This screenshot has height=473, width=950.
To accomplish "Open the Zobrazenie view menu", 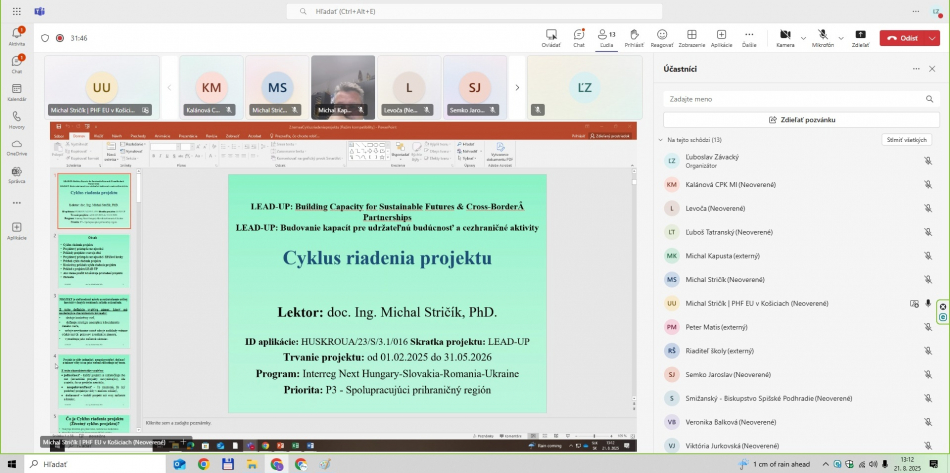I will [691, 37].
